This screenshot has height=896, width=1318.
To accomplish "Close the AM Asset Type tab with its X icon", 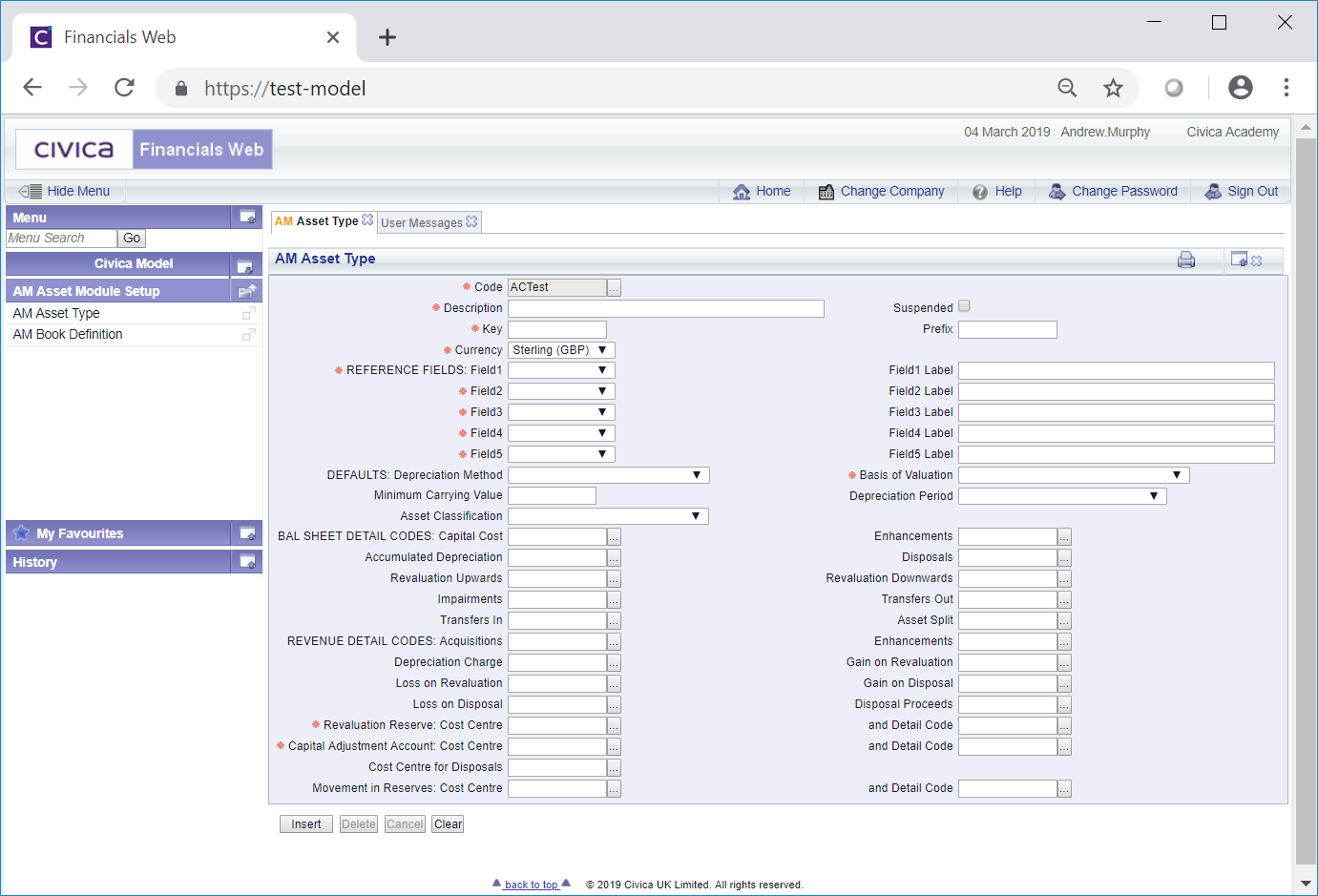I will coord(367,219).
